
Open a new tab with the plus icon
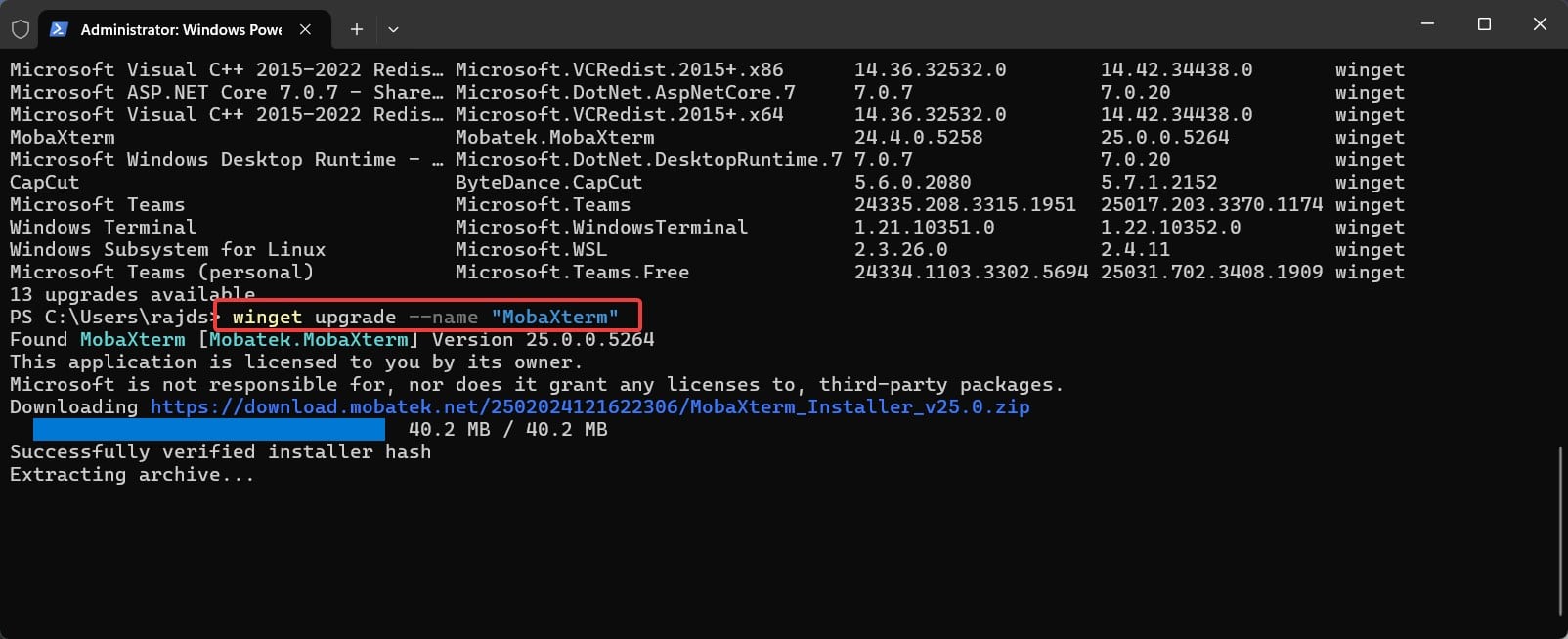point(356,29)
